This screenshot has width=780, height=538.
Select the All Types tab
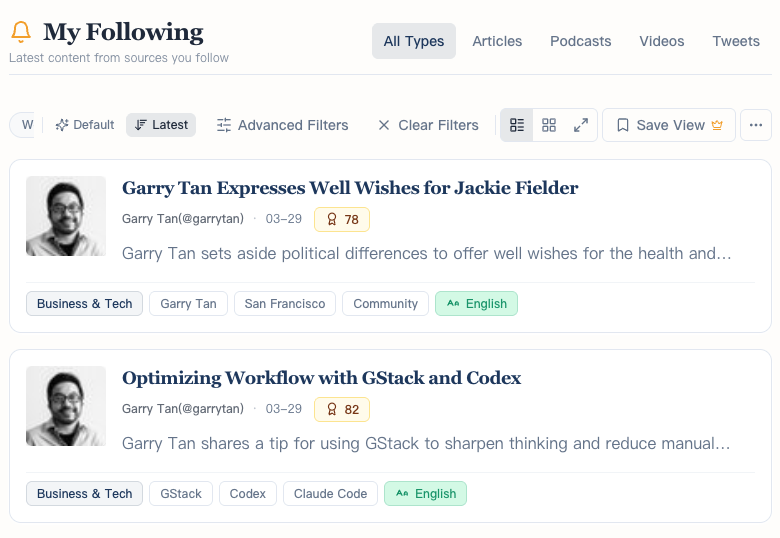click(x=413, y=41)
